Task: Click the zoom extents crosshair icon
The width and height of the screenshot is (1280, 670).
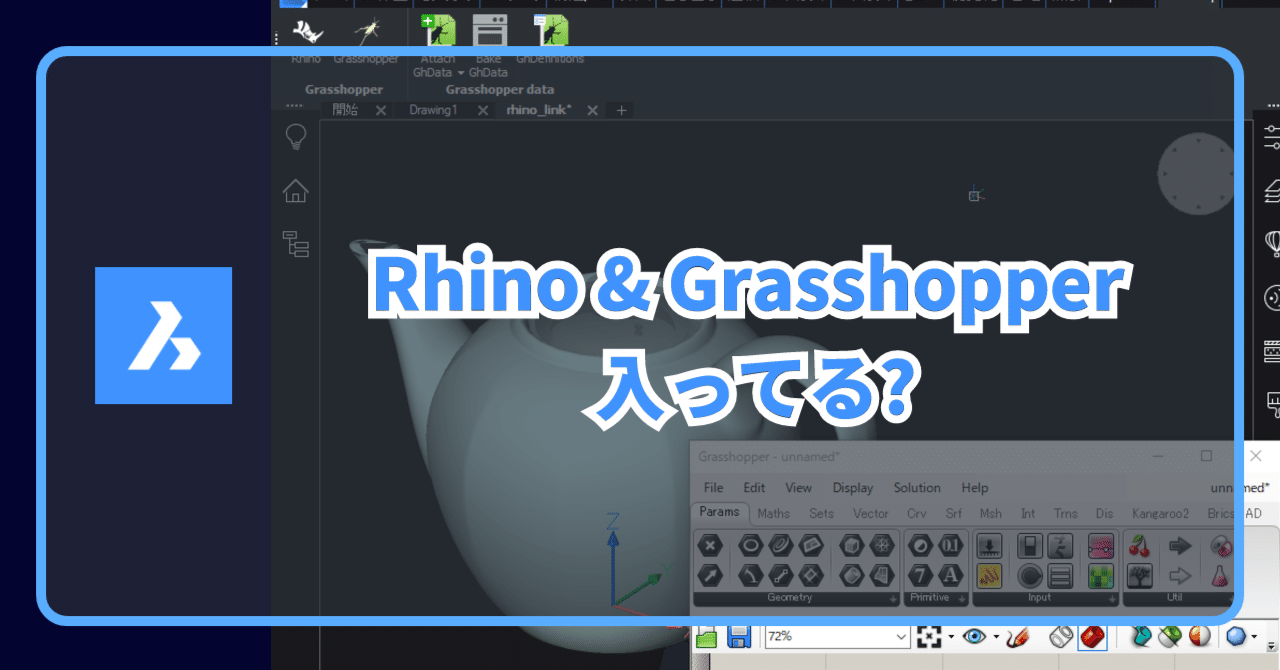Action: click(x=929, y=637)
